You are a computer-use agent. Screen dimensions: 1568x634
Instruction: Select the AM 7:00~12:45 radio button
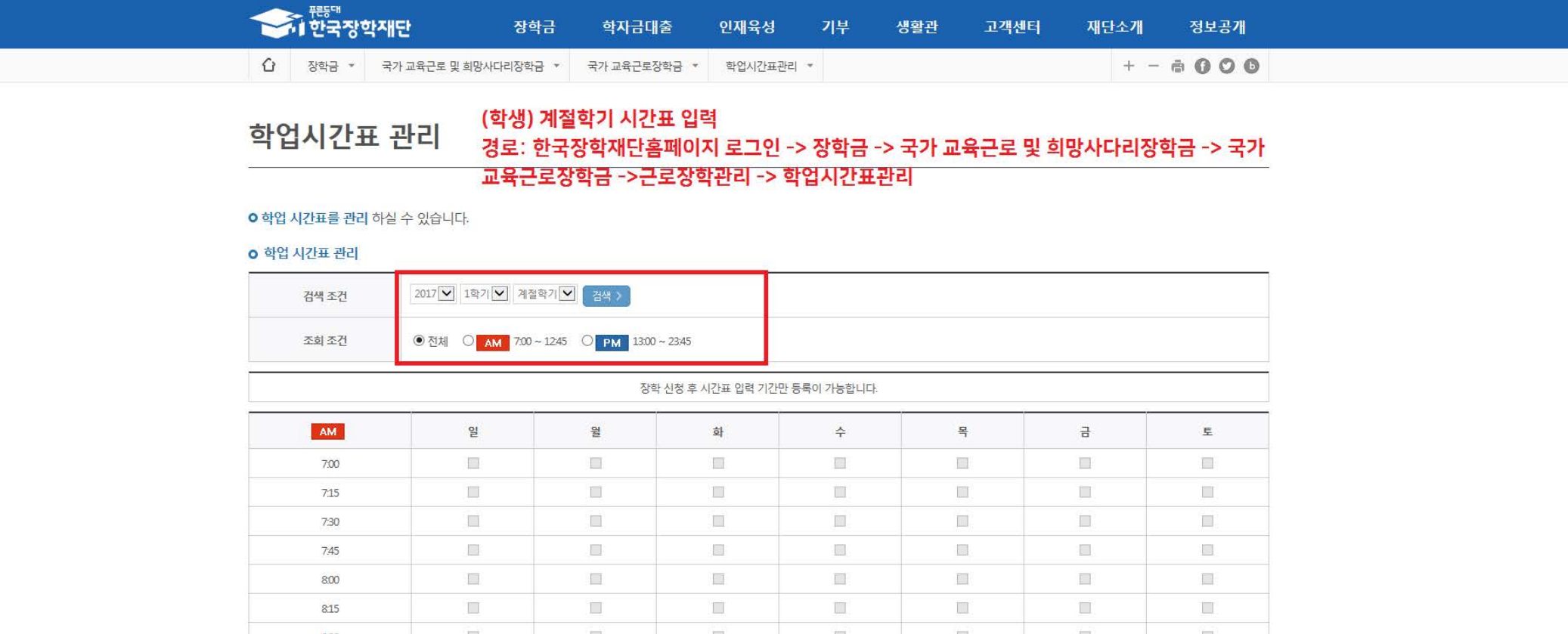pos(469,341)
